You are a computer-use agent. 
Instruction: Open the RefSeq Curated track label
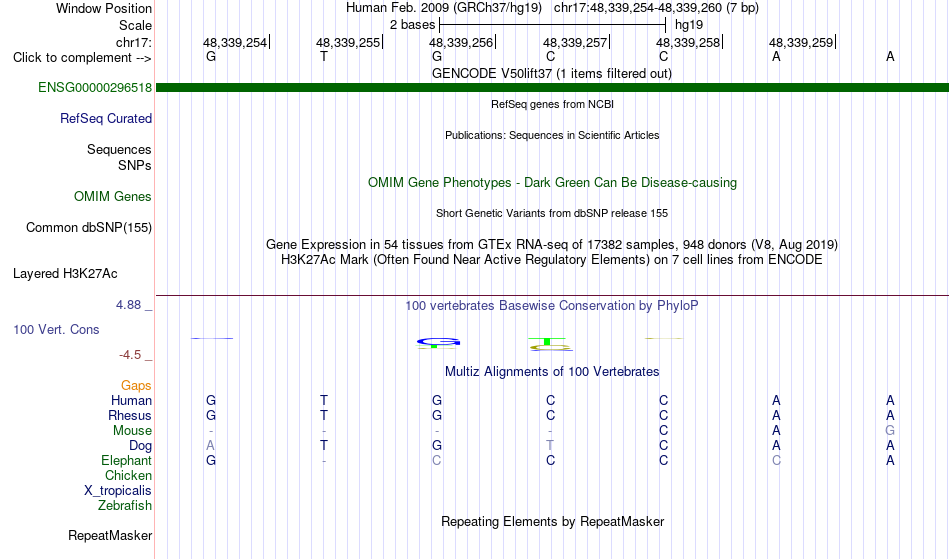[x=105, y=118]
